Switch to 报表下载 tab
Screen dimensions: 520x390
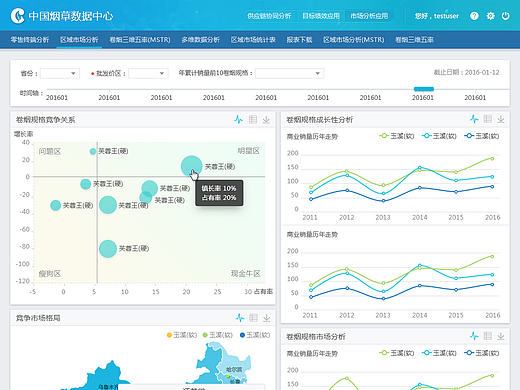tap(299, 40)
